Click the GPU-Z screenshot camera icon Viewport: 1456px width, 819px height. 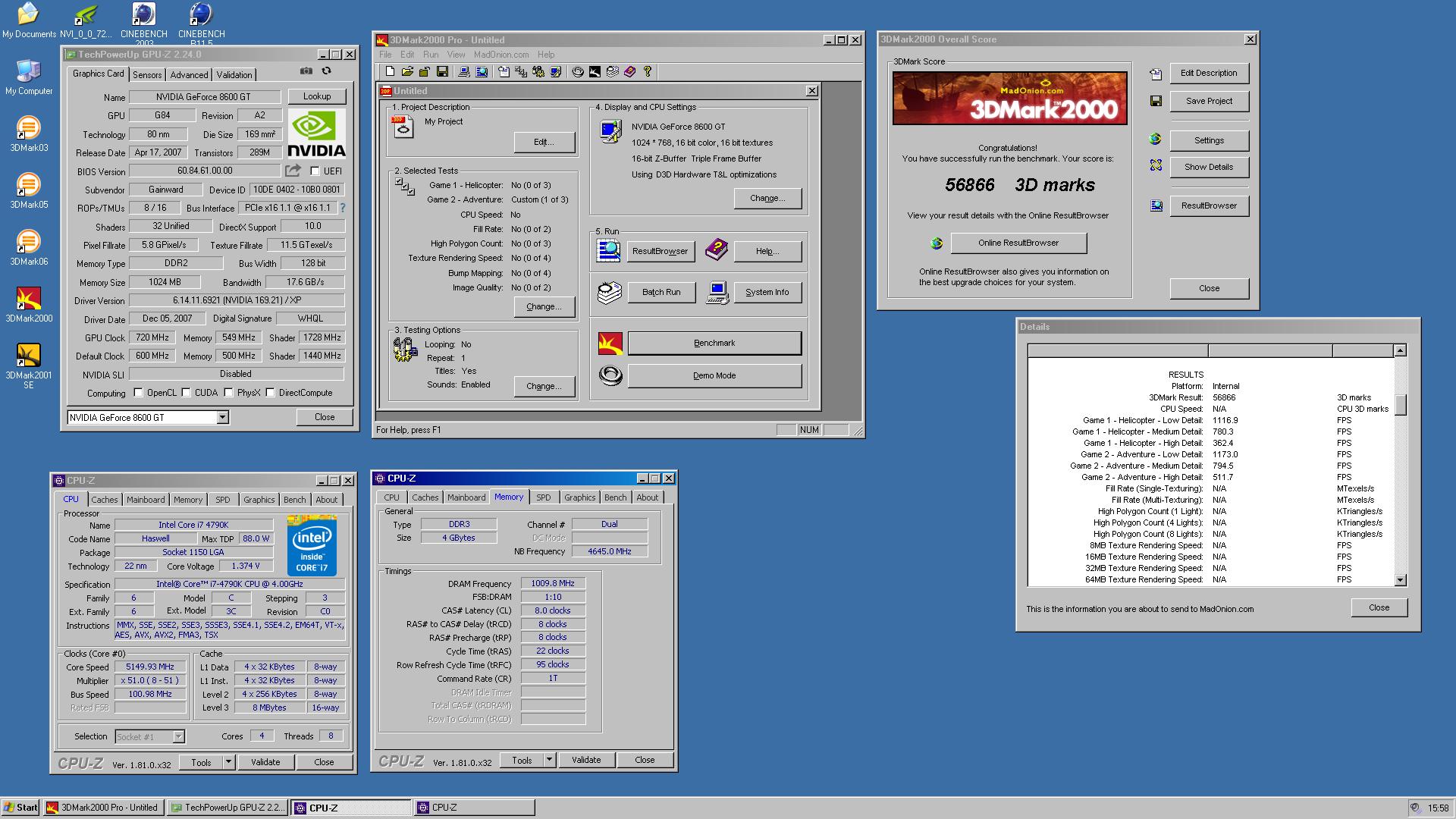click(306, 71)
